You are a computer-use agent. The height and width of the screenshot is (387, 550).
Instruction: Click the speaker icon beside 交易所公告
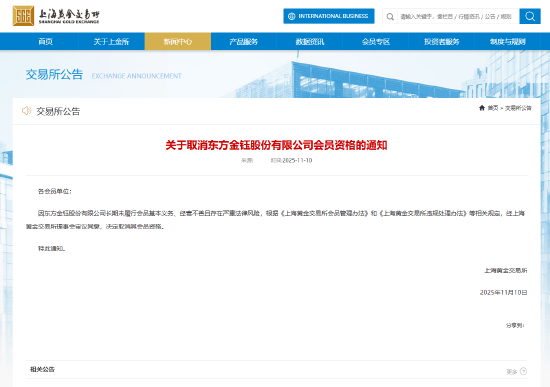coord(26,111)
